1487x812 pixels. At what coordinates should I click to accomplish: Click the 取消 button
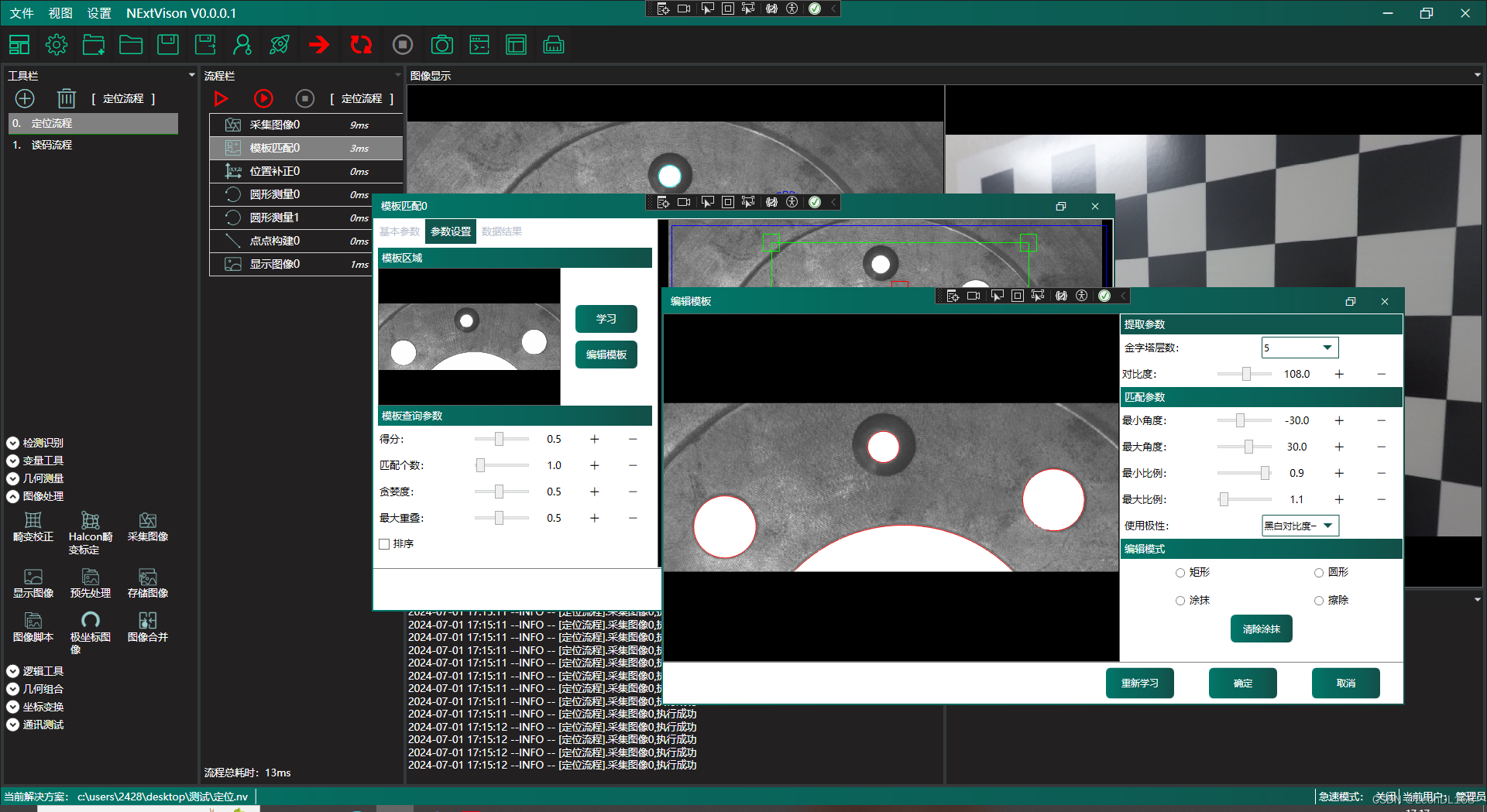(1346, 684)
